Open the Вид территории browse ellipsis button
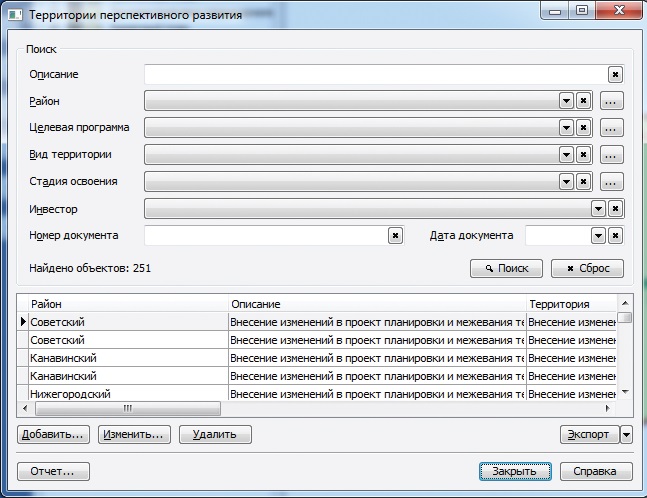647x498 pixels. pos(611,155)
